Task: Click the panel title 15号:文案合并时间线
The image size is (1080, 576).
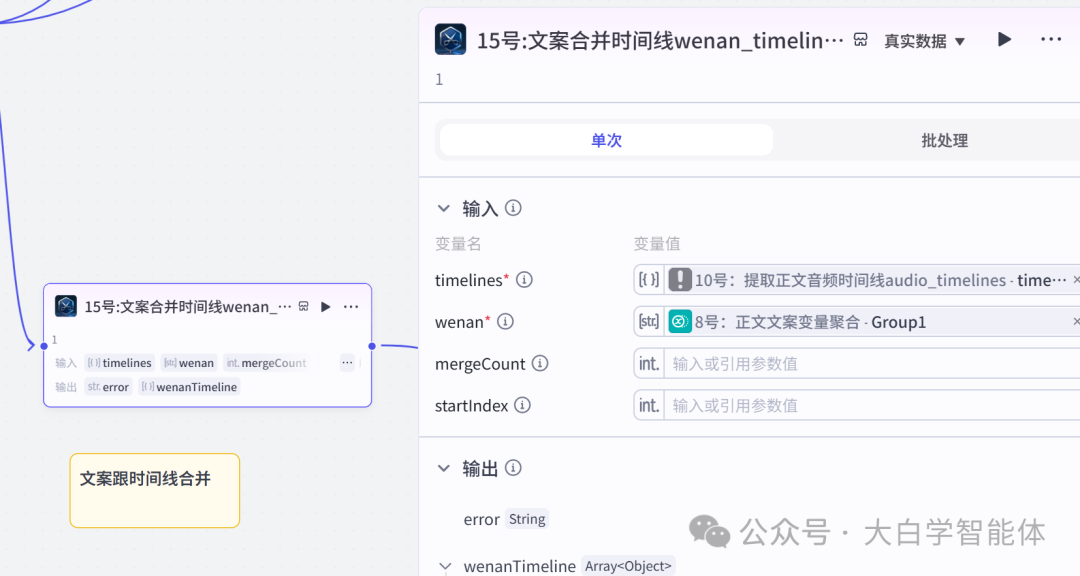Action: point(660,41)
